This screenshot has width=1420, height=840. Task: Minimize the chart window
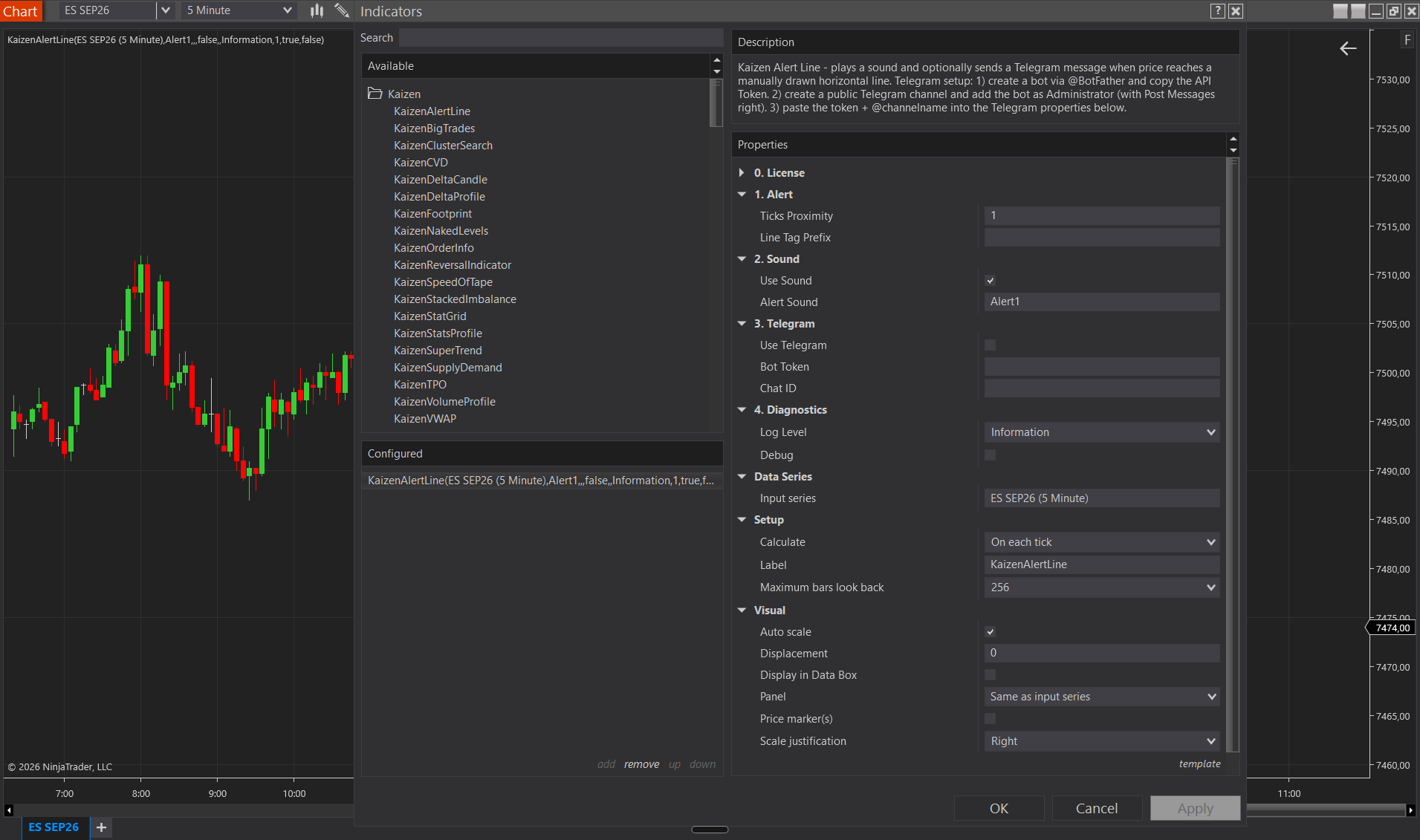[1376, 10]
